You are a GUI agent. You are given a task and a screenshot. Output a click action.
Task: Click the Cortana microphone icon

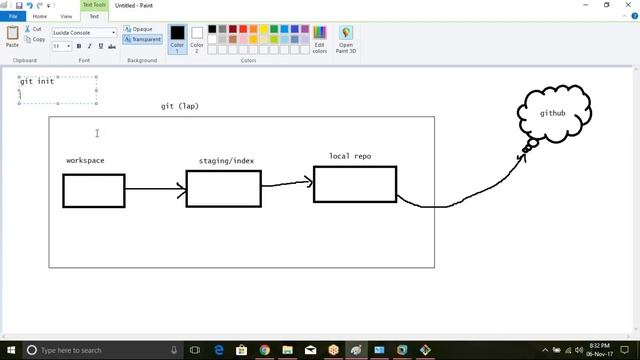pyautogui.click(x=174, y=350)
